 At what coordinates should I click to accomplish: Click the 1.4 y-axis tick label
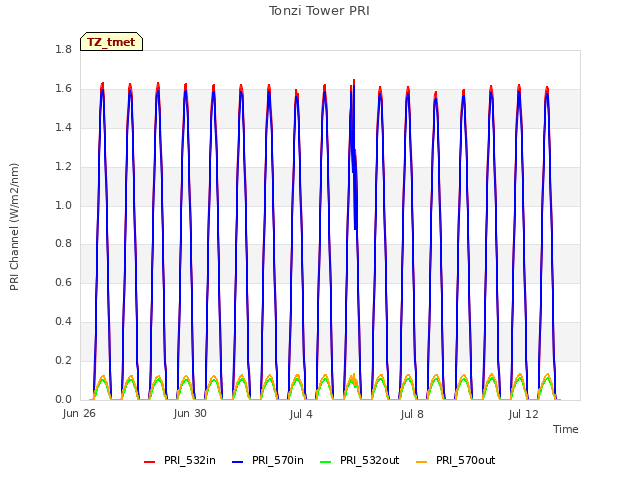[63, 127]
